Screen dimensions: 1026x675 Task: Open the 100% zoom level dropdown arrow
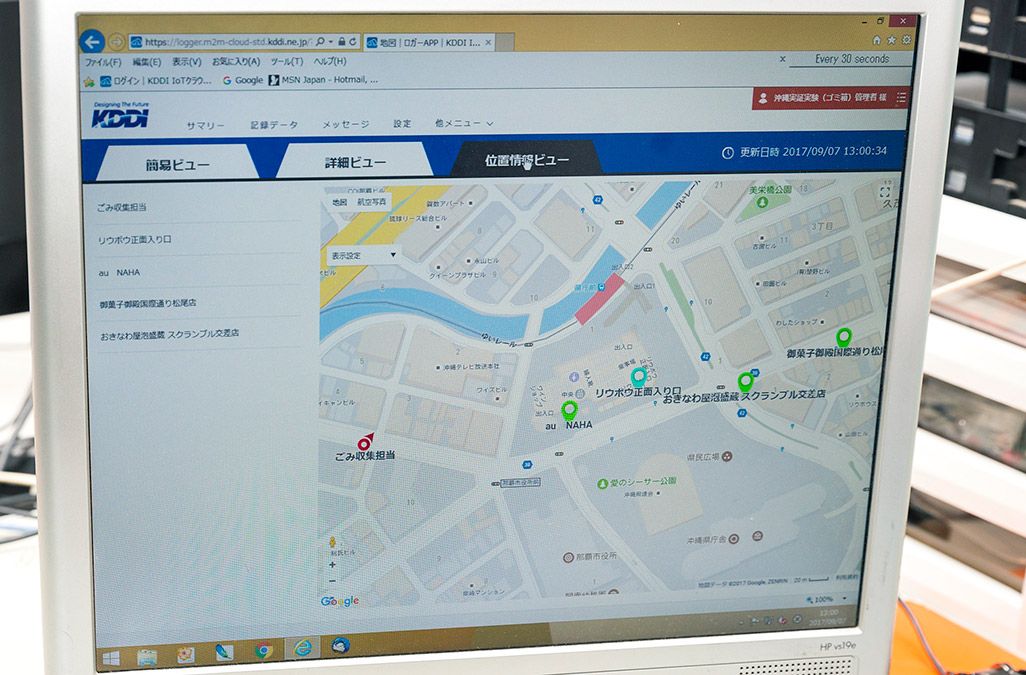[844, 598]
